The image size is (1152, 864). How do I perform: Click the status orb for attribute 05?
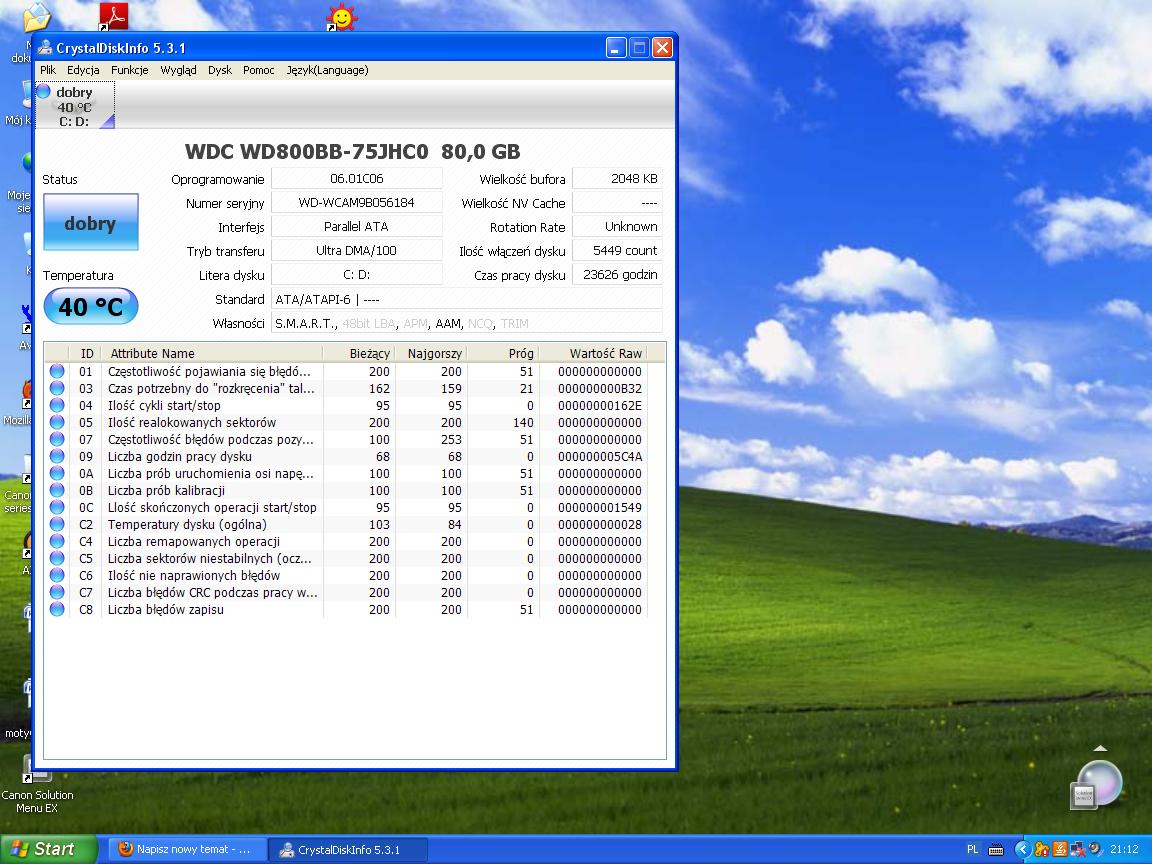click(x=57, y=422)
